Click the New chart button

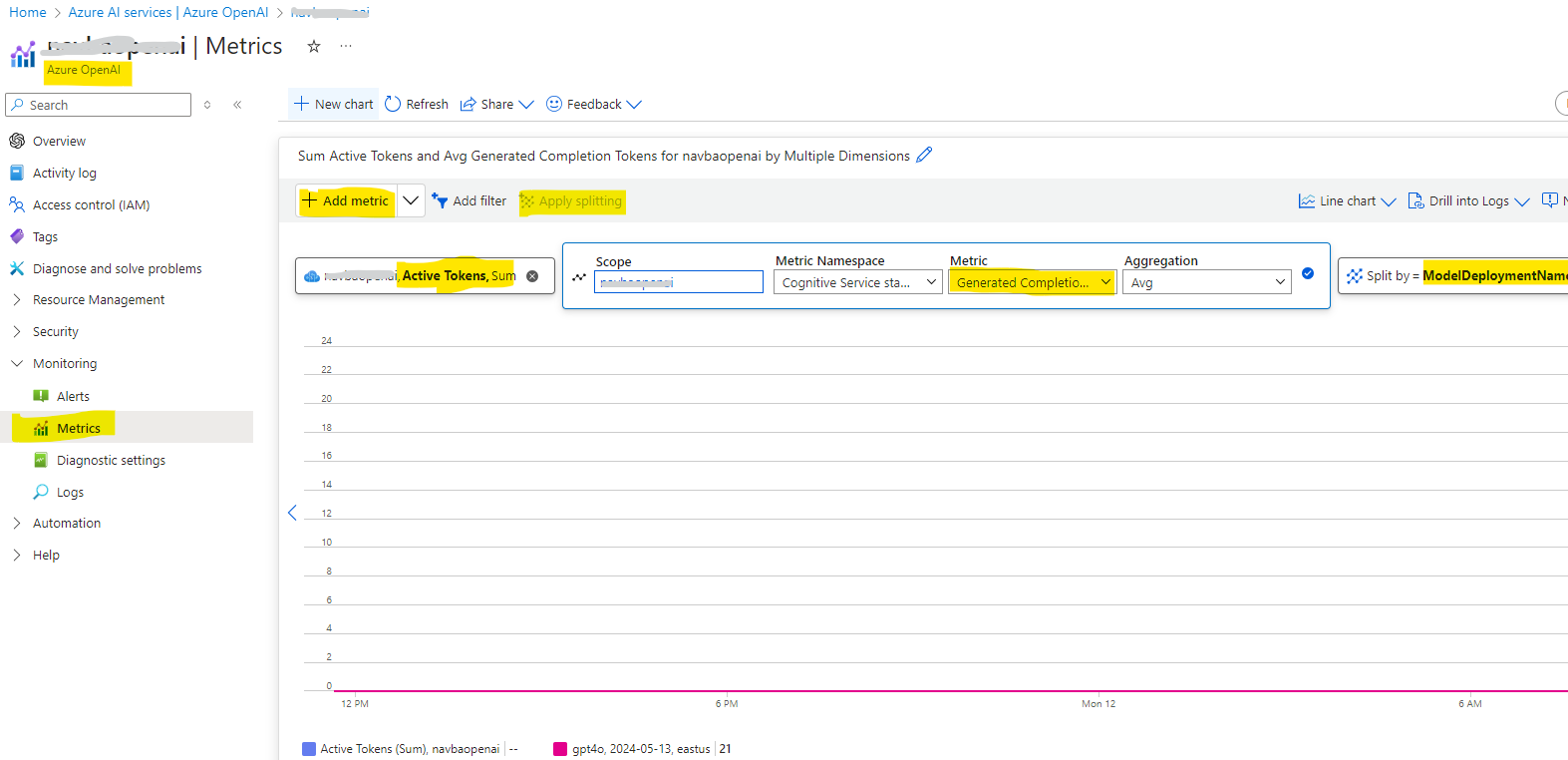tap(334, 104)
